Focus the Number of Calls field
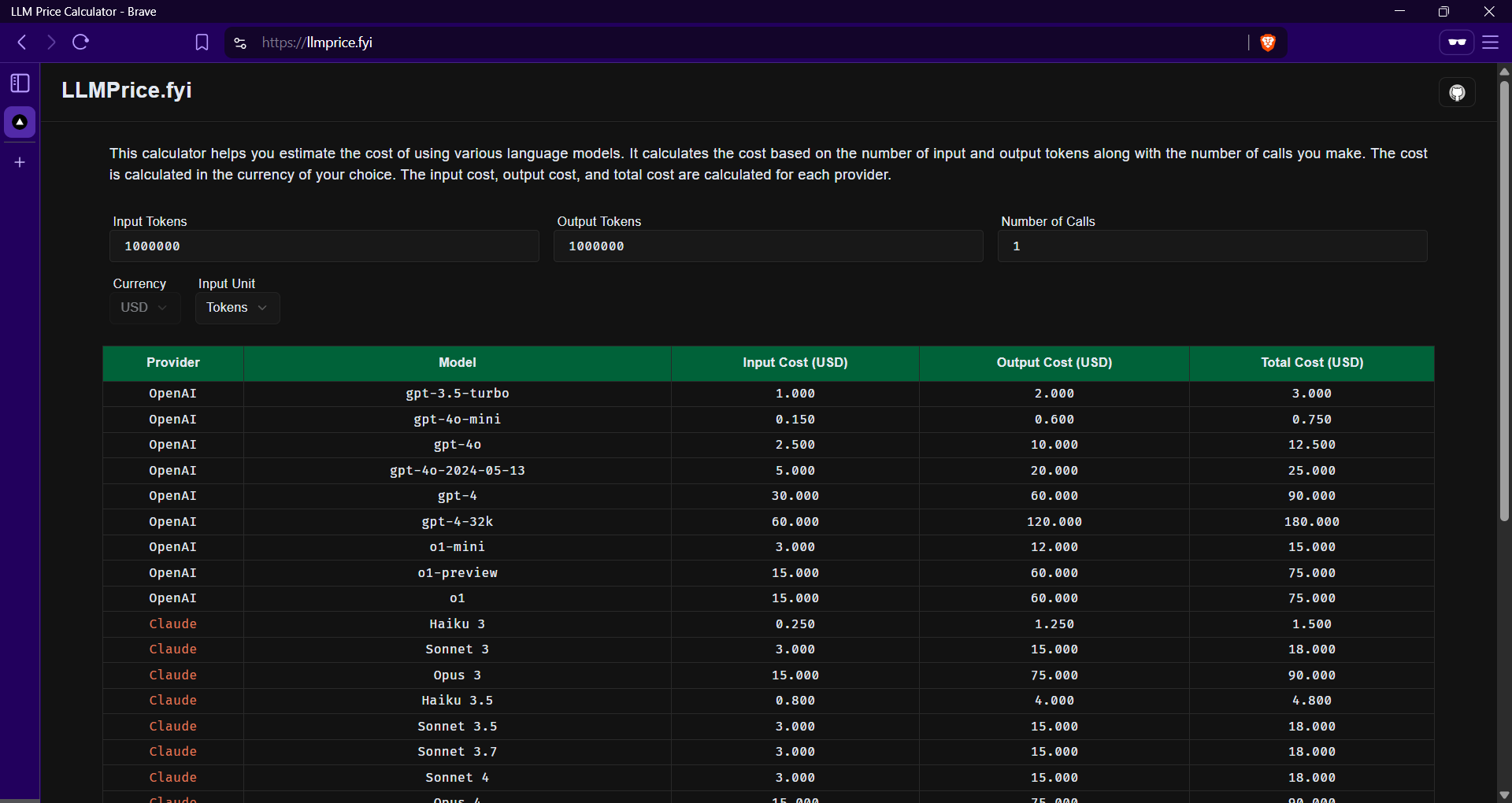The image size is (1512, 803). (1213, 246)
